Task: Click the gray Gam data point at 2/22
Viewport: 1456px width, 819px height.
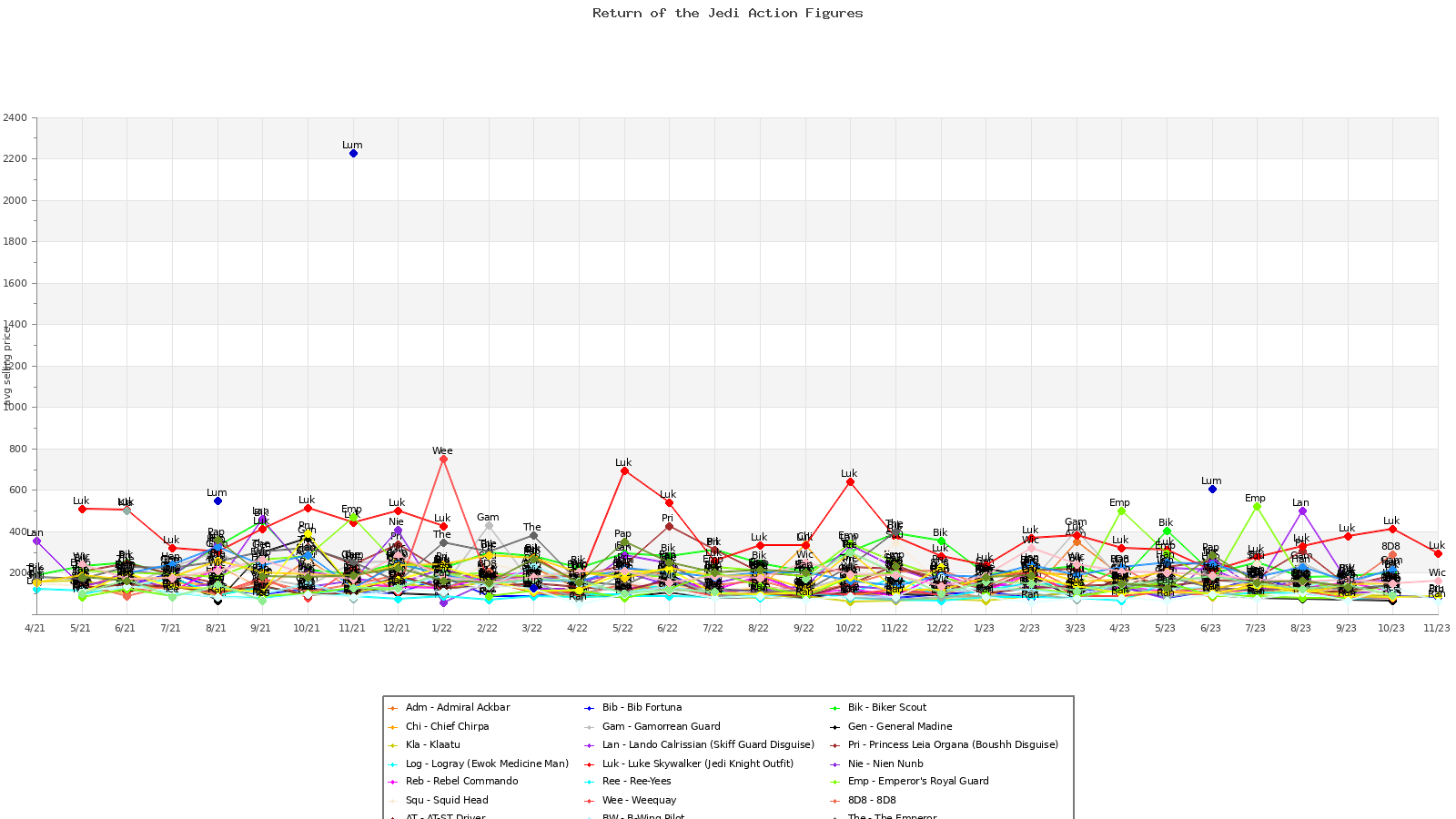Action: (489, 526)
